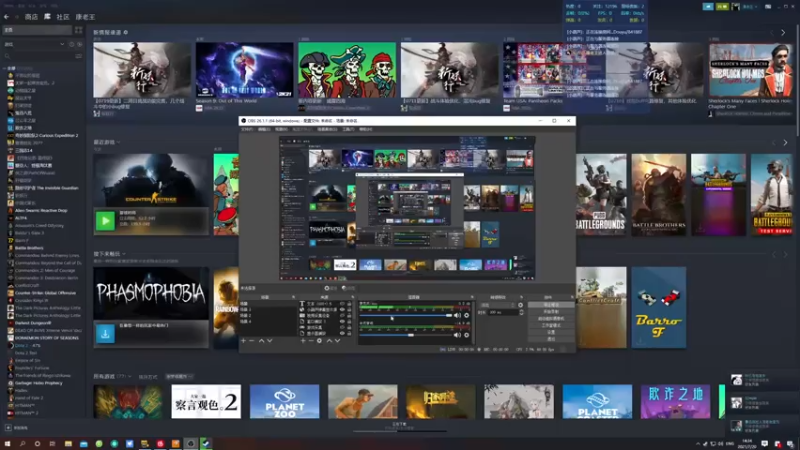Viewport: 800px width, 450px height.
Task: Click the green play button under Counter-Strike
Action: (105, 221)
